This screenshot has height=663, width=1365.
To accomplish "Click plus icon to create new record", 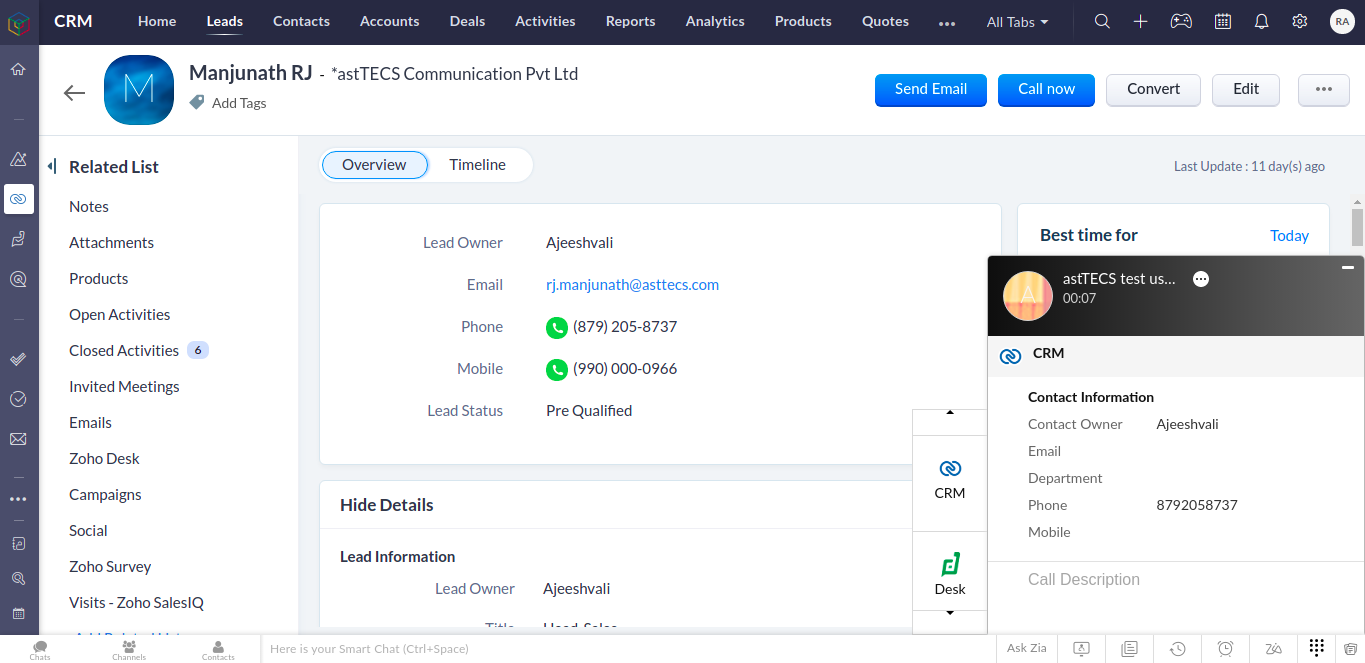I will pos(1140,21).
